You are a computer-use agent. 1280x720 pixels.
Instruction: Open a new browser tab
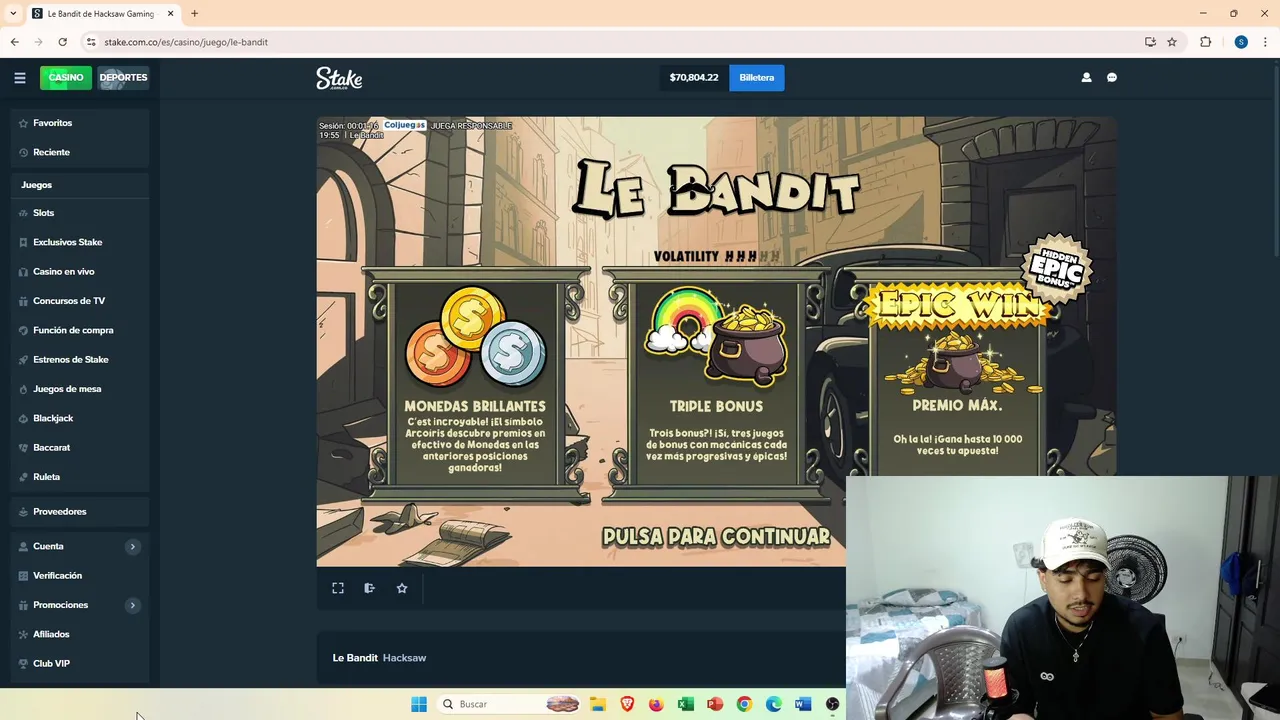point(194,13)
